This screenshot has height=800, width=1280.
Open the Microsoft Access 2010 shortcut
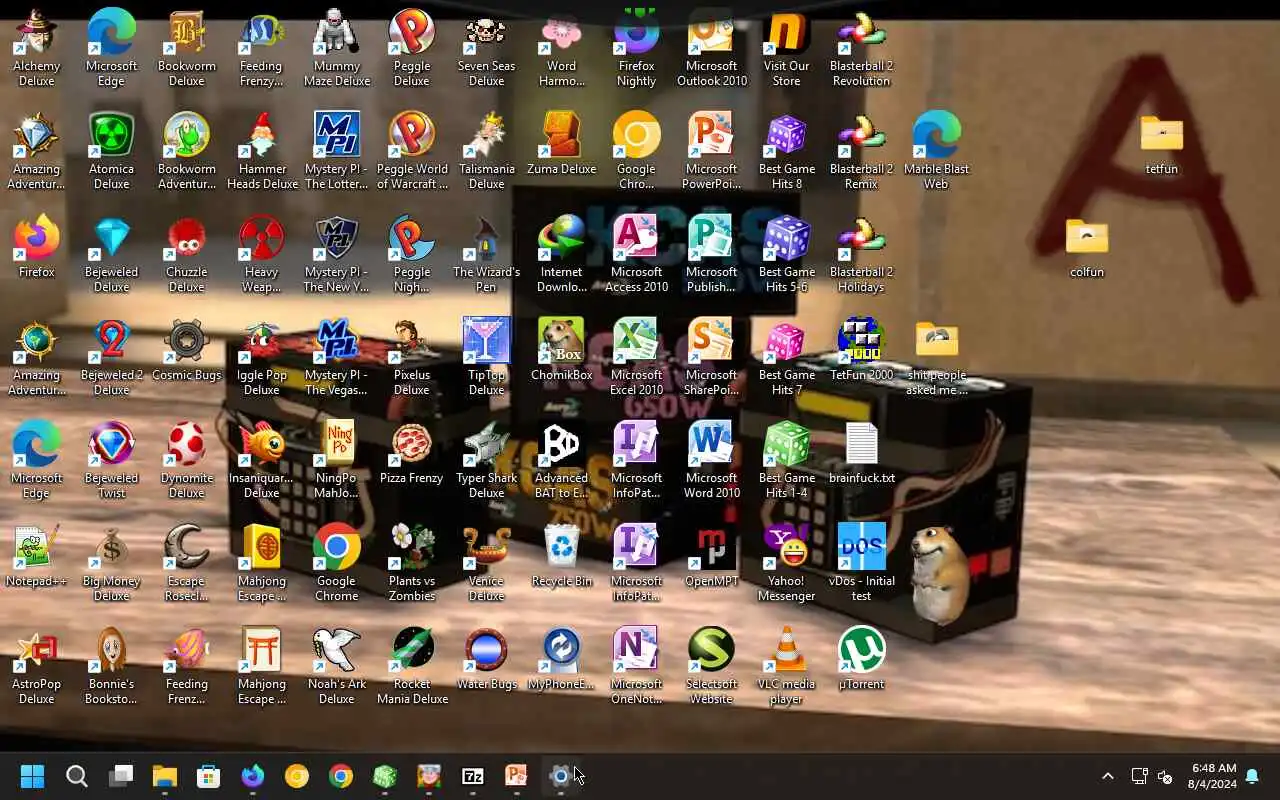[637, 254]
